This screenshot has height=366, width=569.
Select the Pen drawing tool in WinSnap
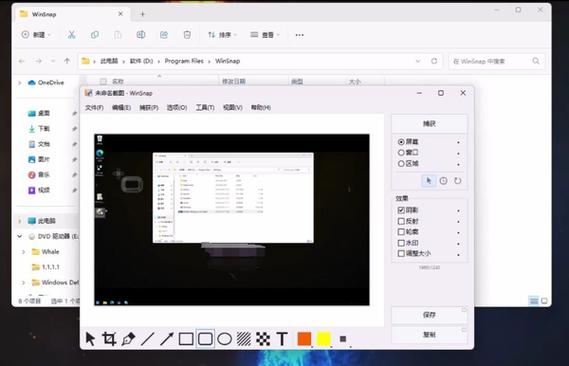tap(128, 339)
